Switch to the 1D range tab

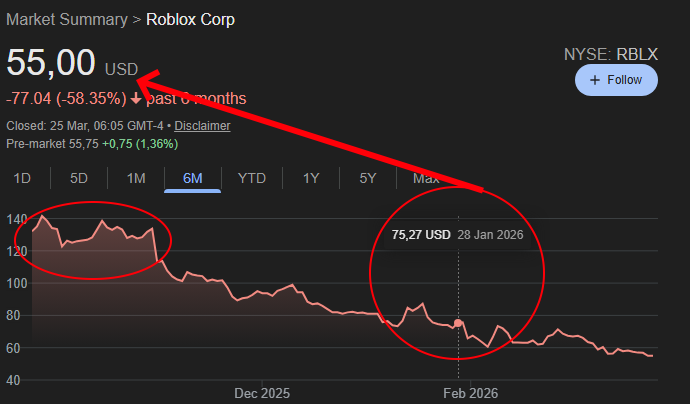(x=22, y=178)
